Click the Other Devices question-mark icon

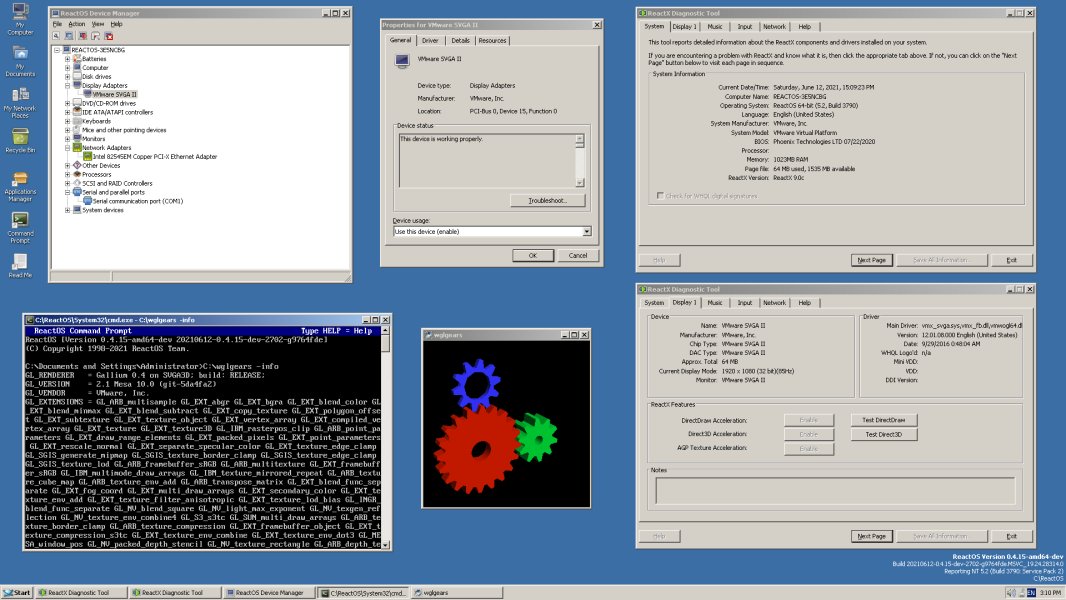pyautogui.click(x=77, y=165)
